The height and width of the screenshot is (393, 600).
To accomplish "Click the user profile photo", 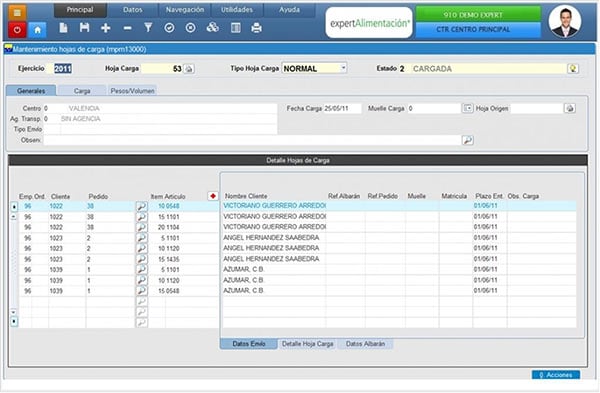I will click(x=565, y=21).
